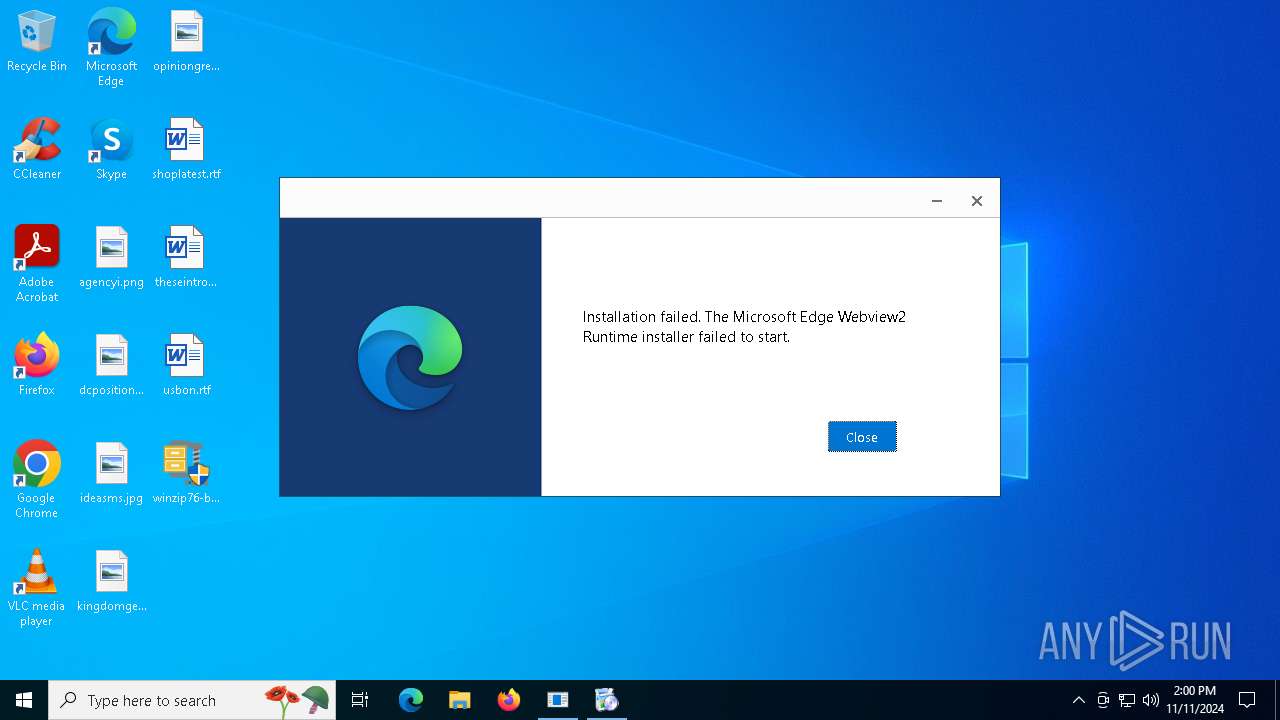Open the volume control tray icon
Viewport: 1280px width, 720px height.
tap(1151, 700)
